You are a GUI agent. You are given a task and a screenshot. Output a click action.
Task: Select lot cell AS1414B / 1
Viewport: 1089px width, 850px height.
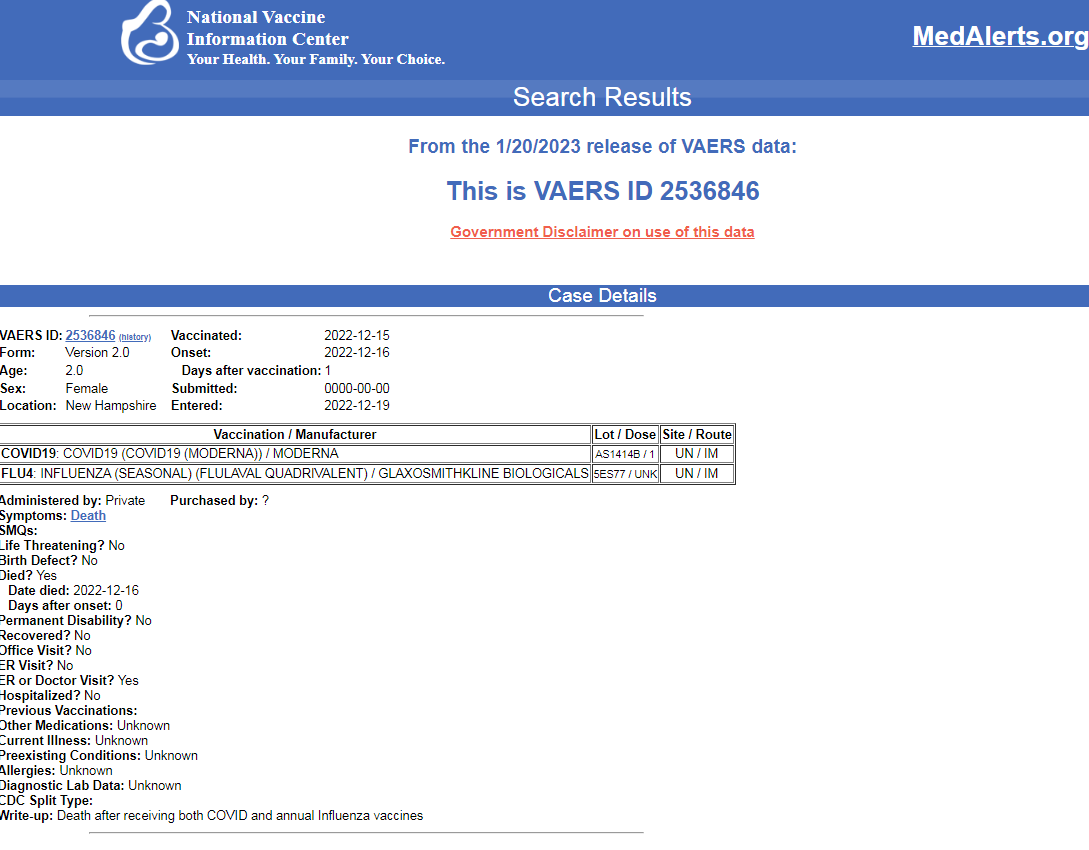(625, 454)
